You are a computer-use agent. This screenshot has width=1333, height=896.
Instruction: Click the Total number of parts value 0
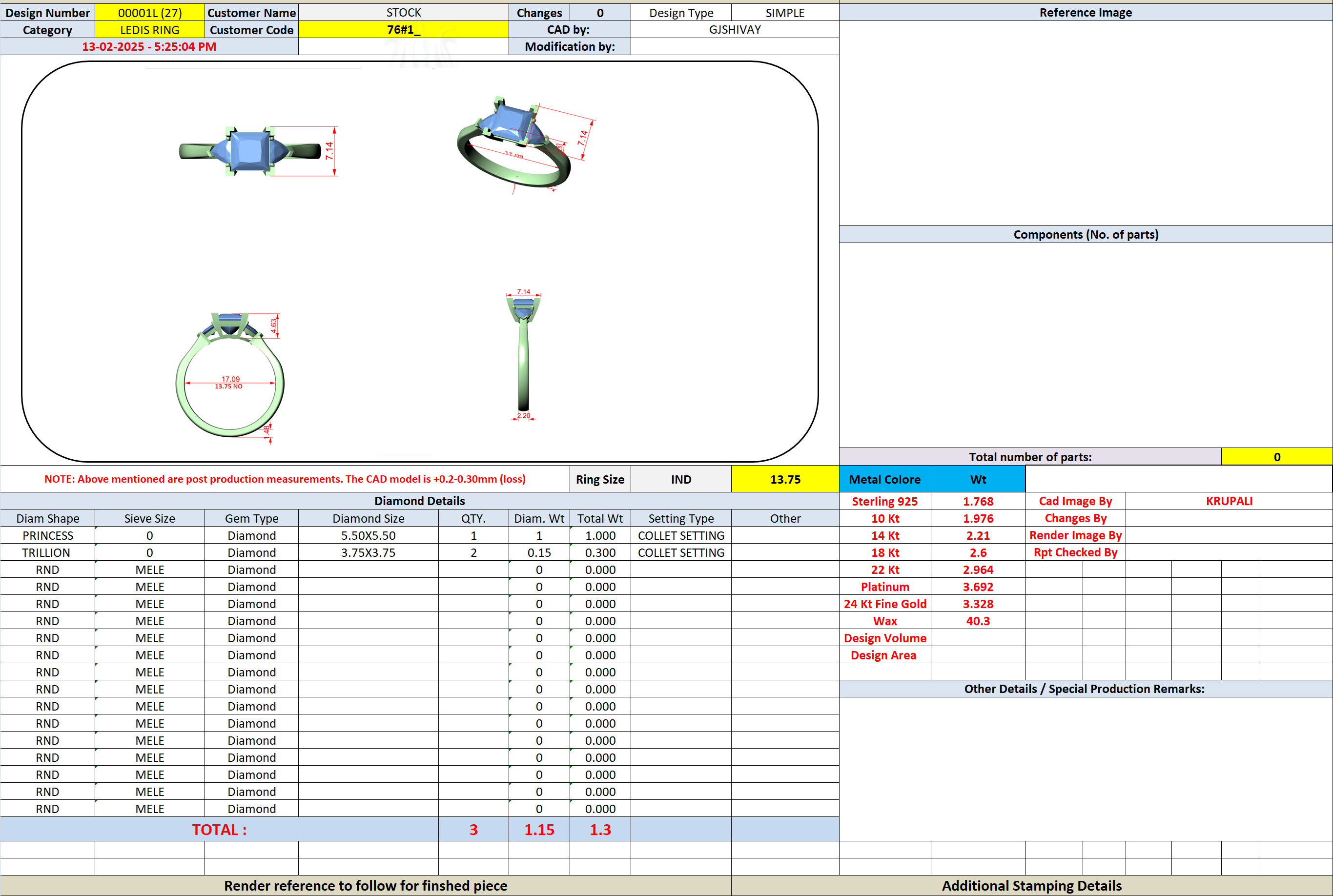[1276, 457]
